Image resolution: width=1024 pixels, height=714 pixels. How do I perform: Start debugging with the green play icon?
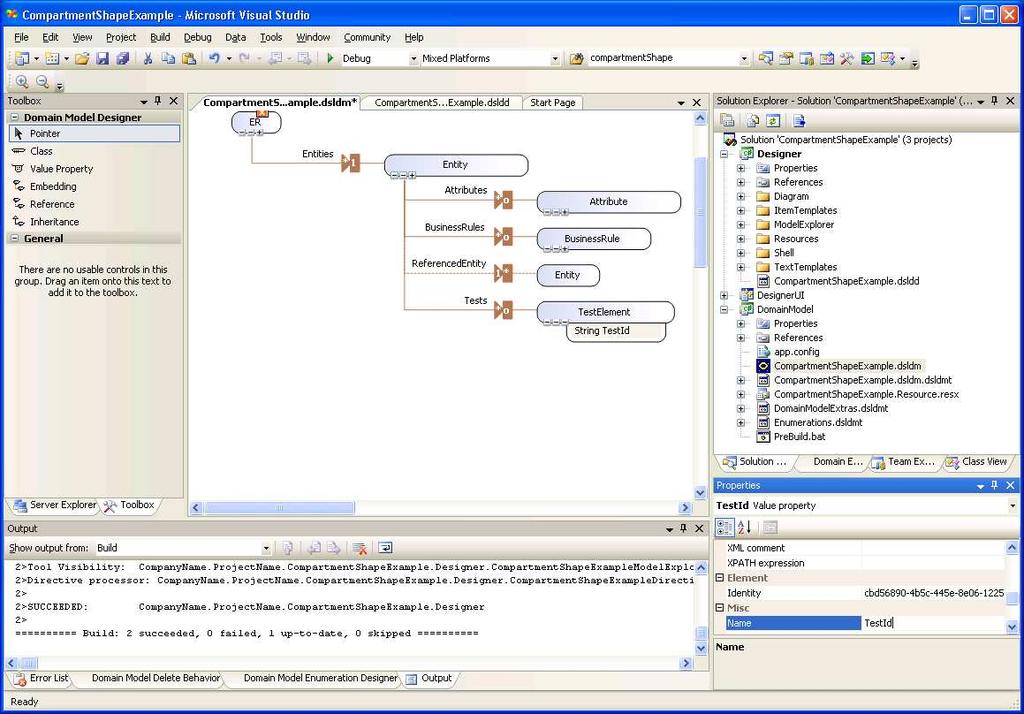click(330, 58)
